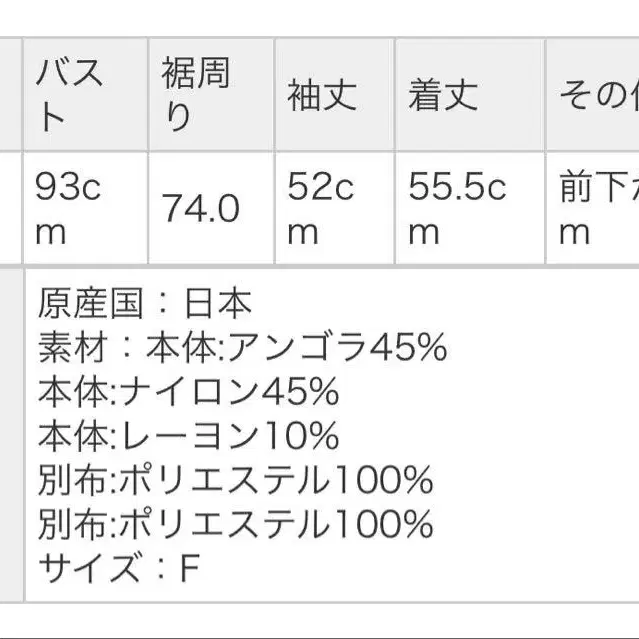Click the empty cell left of バスト
639x639 pixels.
[10, 95]
